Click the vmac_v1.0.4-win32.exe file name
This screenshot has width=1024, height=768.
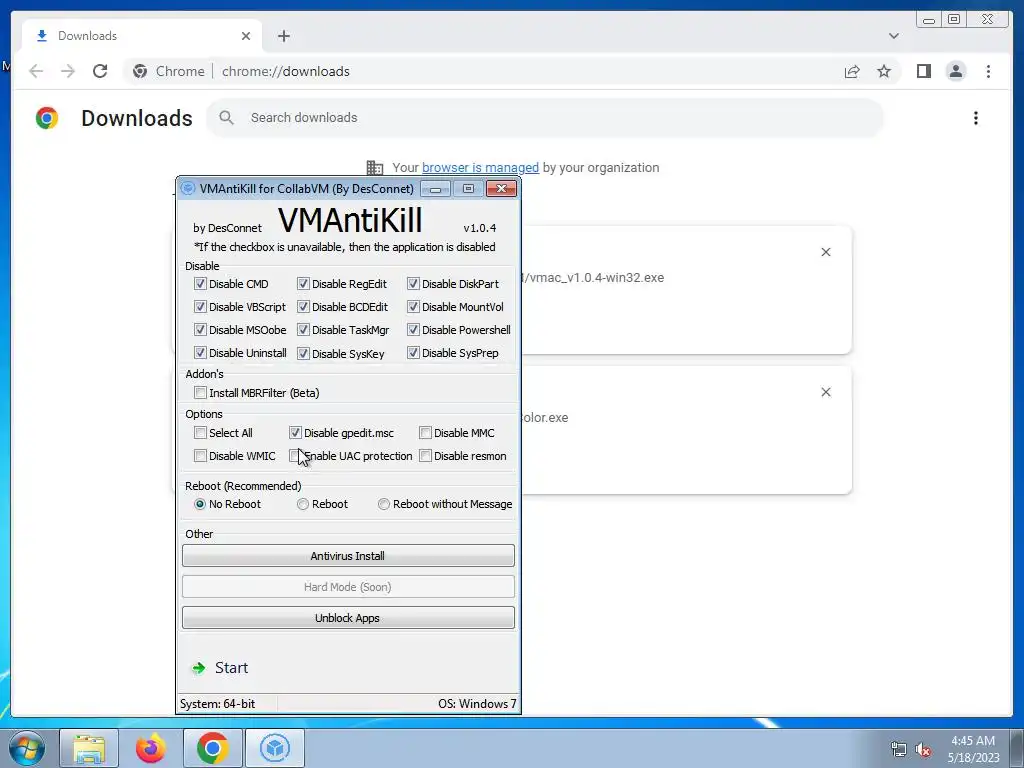pyautogui.click(x=594, y=278)
